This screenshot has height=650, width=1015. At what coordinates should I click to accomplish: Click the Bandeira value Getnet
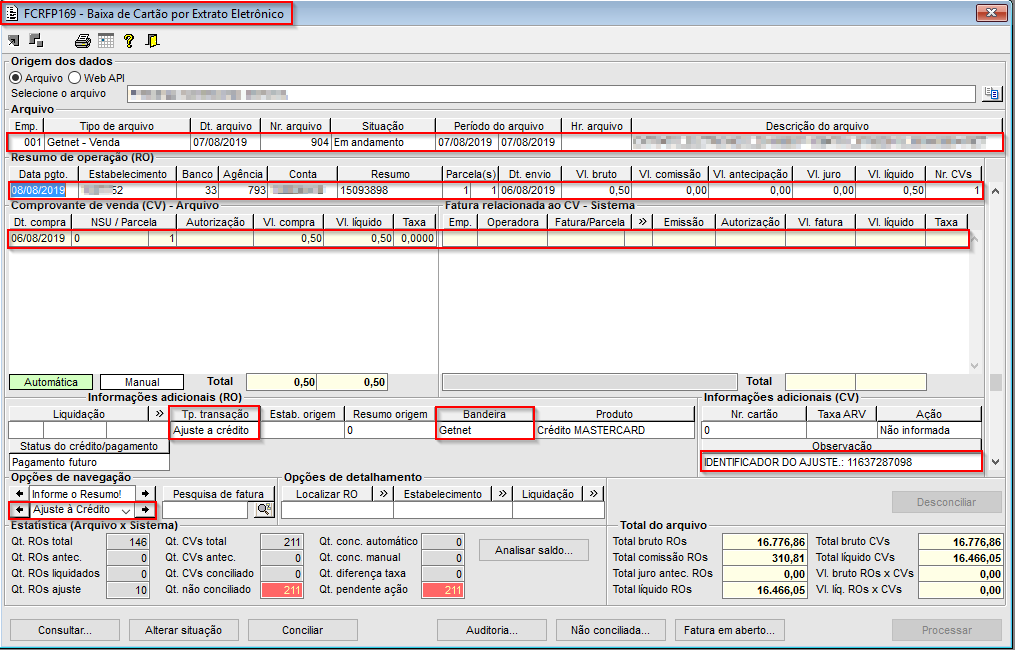pyautogui.click(x=485, y=430)
